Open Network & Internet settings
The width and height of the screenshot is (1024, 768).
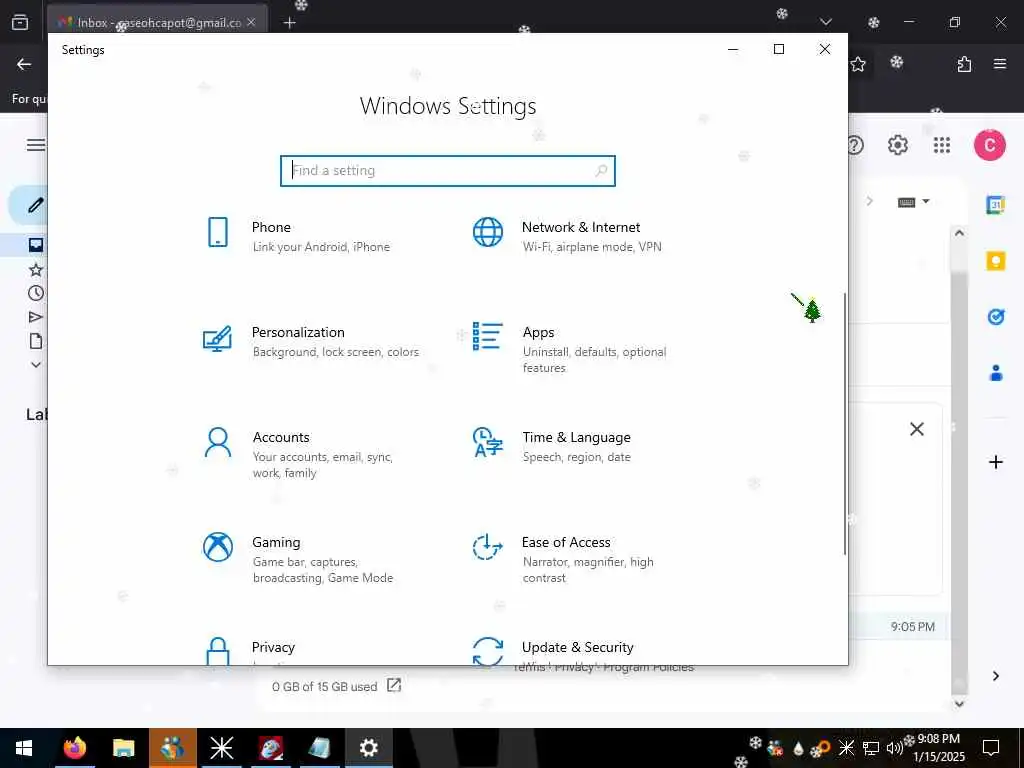coord(566,236)
